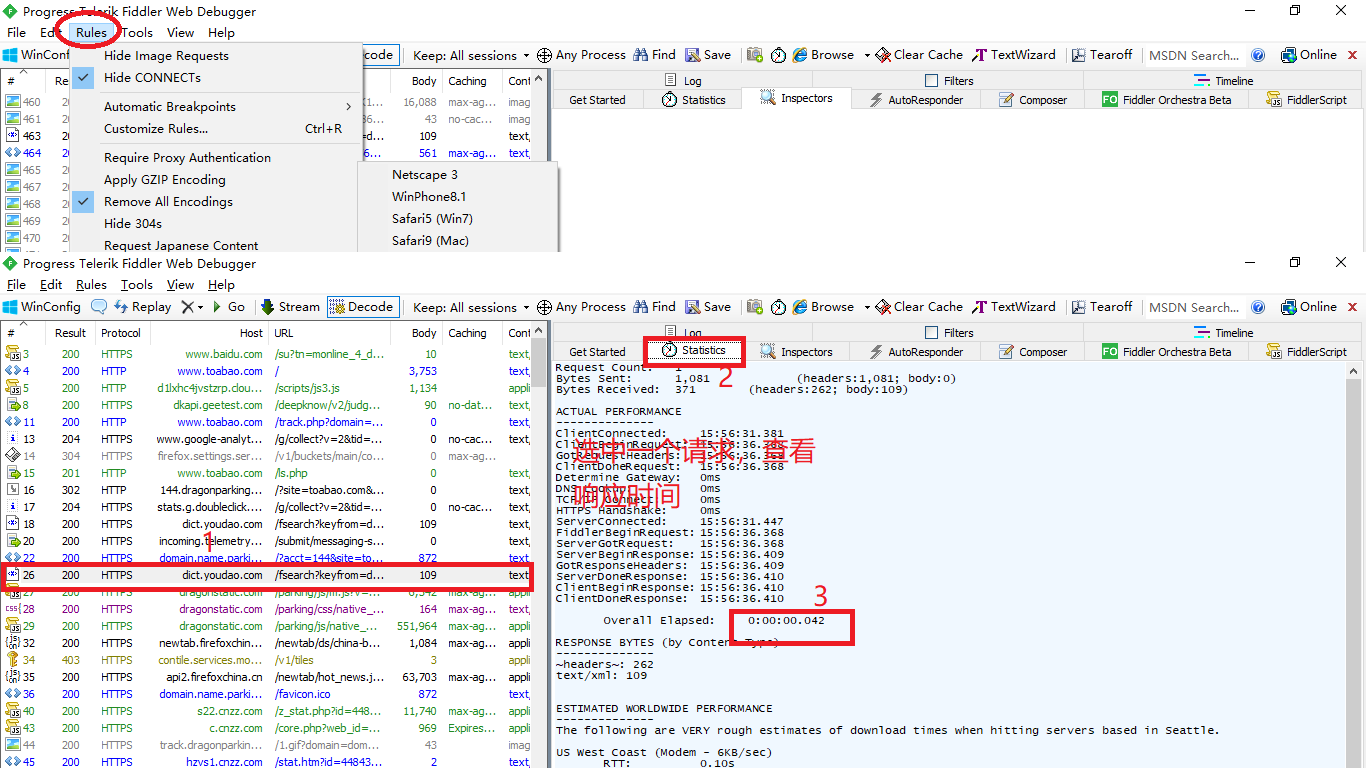Viewport: 1366px width, 768px height.
Task: Click the MSDN Search field in lower window
Action: point(1194,307)
